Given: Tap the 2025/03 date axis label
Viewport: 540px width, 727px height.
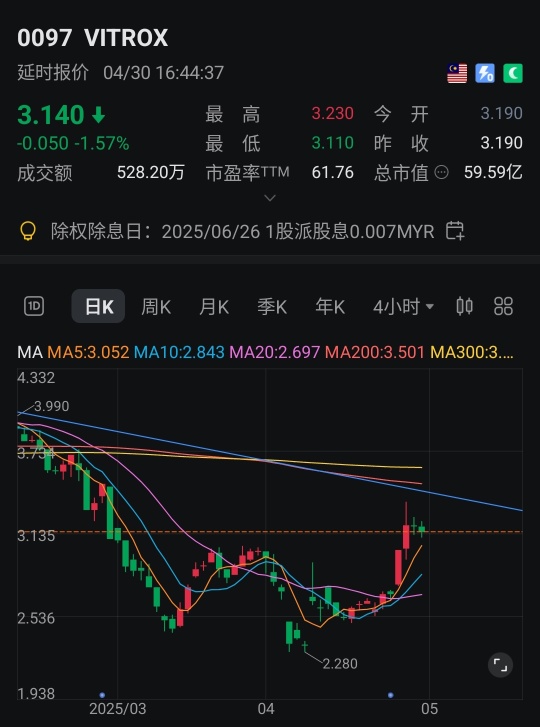Looking at the screenshot, I should [117, 709].
